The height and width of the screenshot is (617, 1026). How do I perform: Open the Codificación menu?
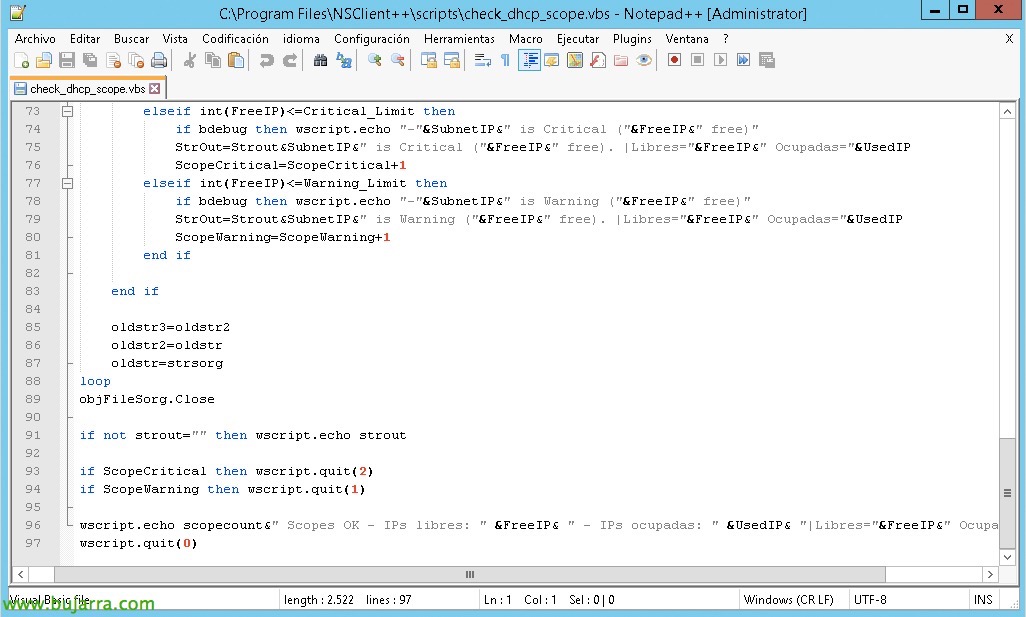[x=236, y=39]
